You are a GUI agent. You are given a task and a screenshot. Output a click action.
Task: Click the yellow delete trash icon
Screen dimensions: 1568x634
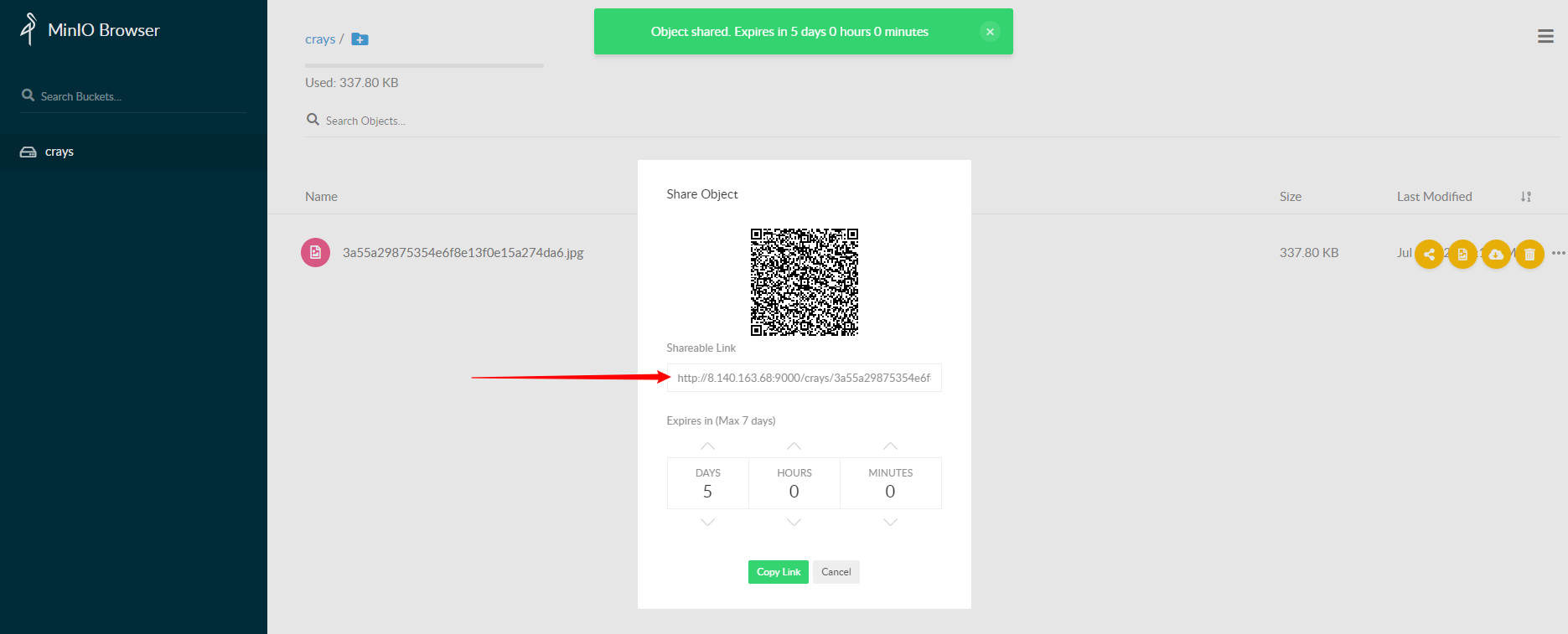pyautogui.click(x=1529, y=254)
